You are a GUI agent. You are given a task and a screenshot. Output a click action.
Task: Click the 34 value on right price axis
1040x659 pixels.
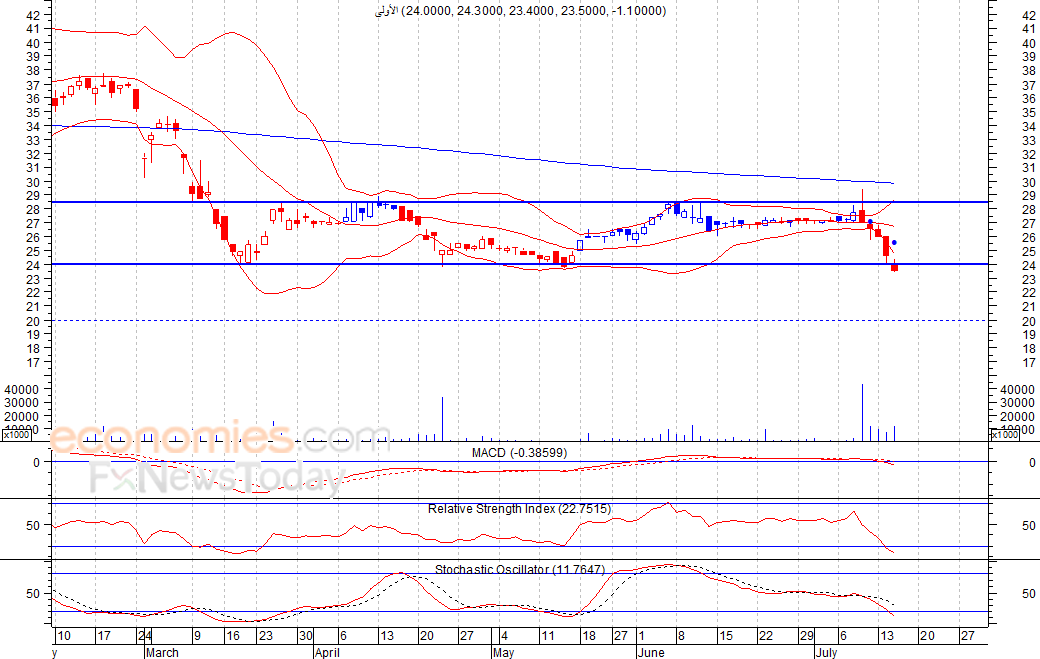click(x=1029, y=127)
